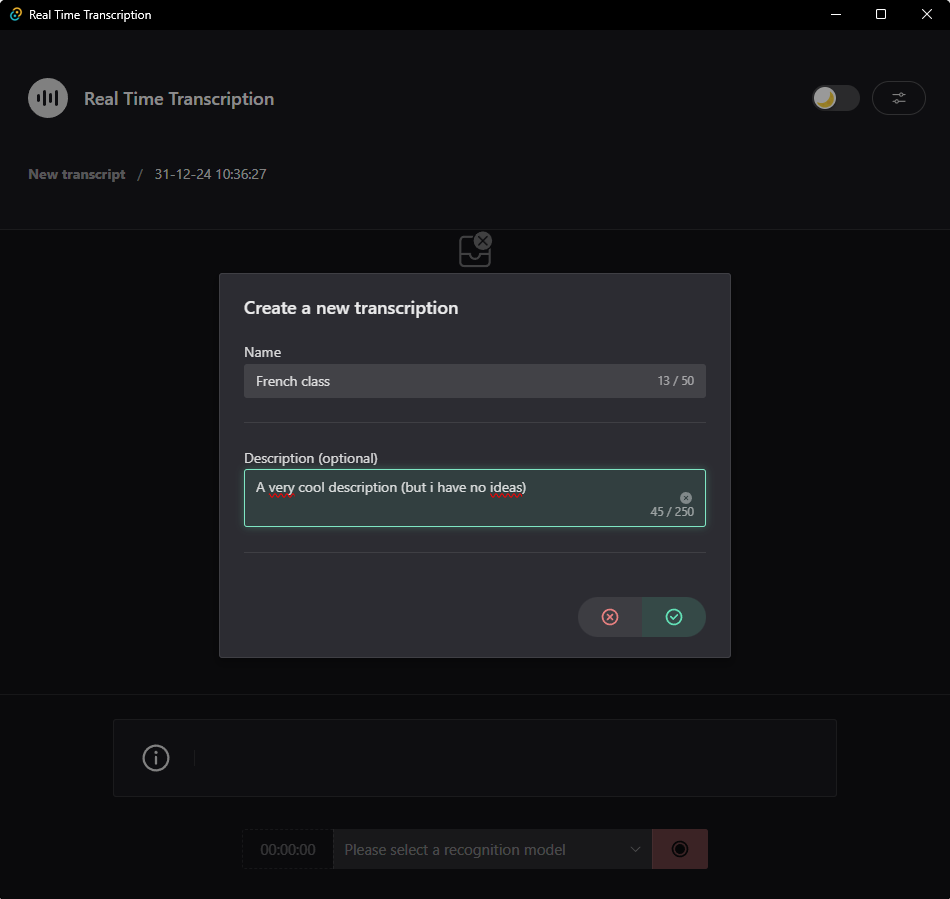Cancel the new transcription with the red X
950x899 pixels.
(610, 617)
